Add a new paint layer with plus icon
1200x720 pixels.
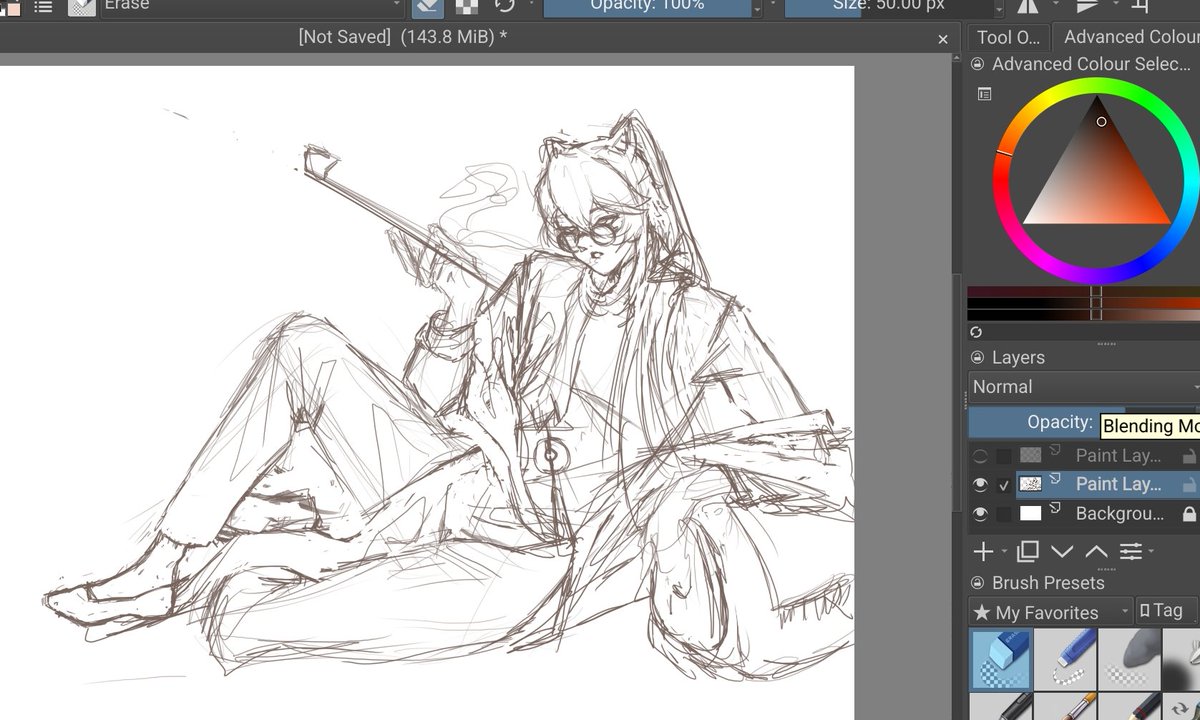point(982,551)
